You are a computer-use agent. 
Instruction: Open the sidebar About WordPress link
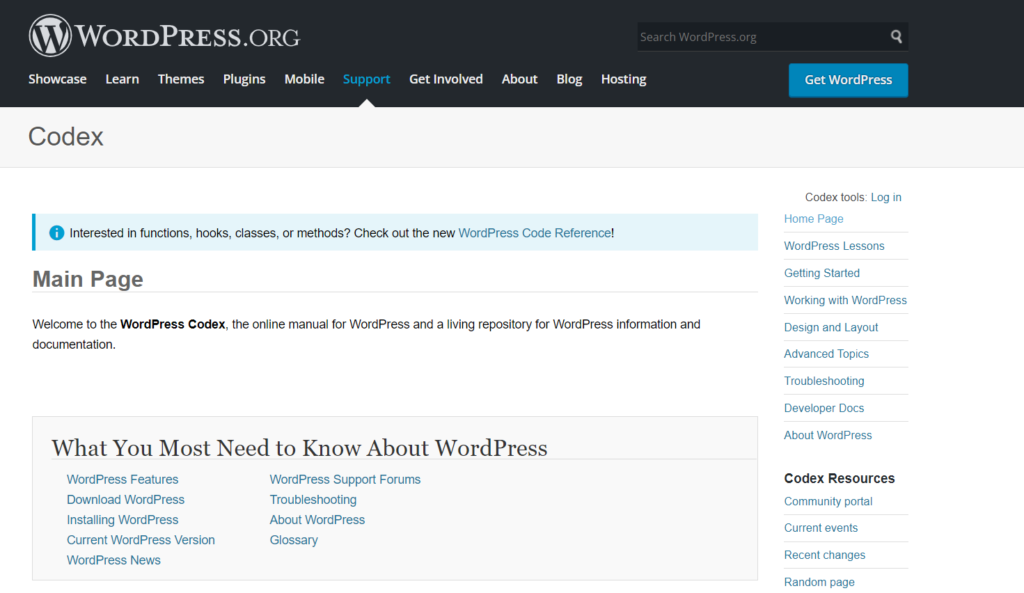pyautogui.click(x=827, y=436)
